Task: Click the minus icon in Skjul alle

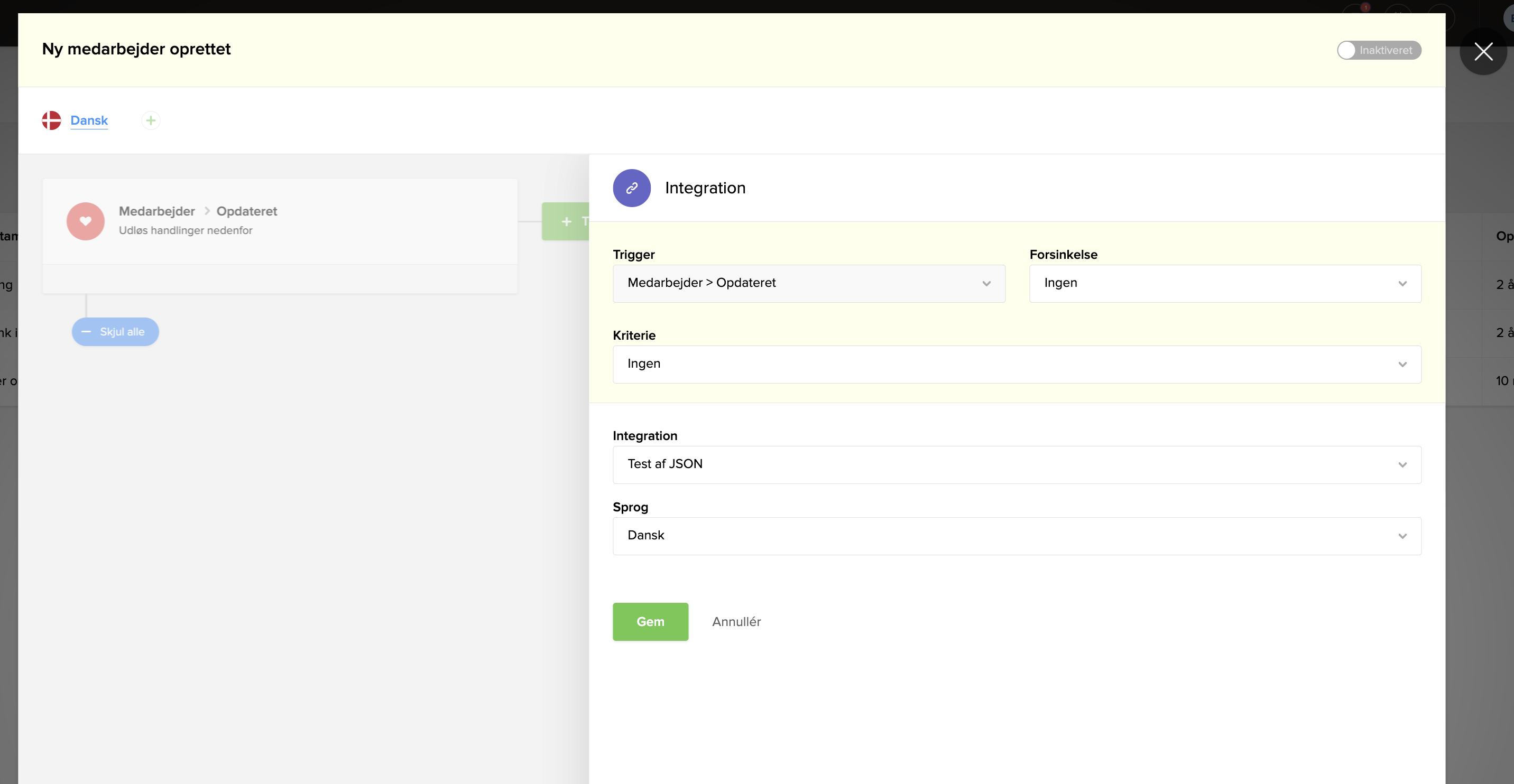Action: point(86,332)
